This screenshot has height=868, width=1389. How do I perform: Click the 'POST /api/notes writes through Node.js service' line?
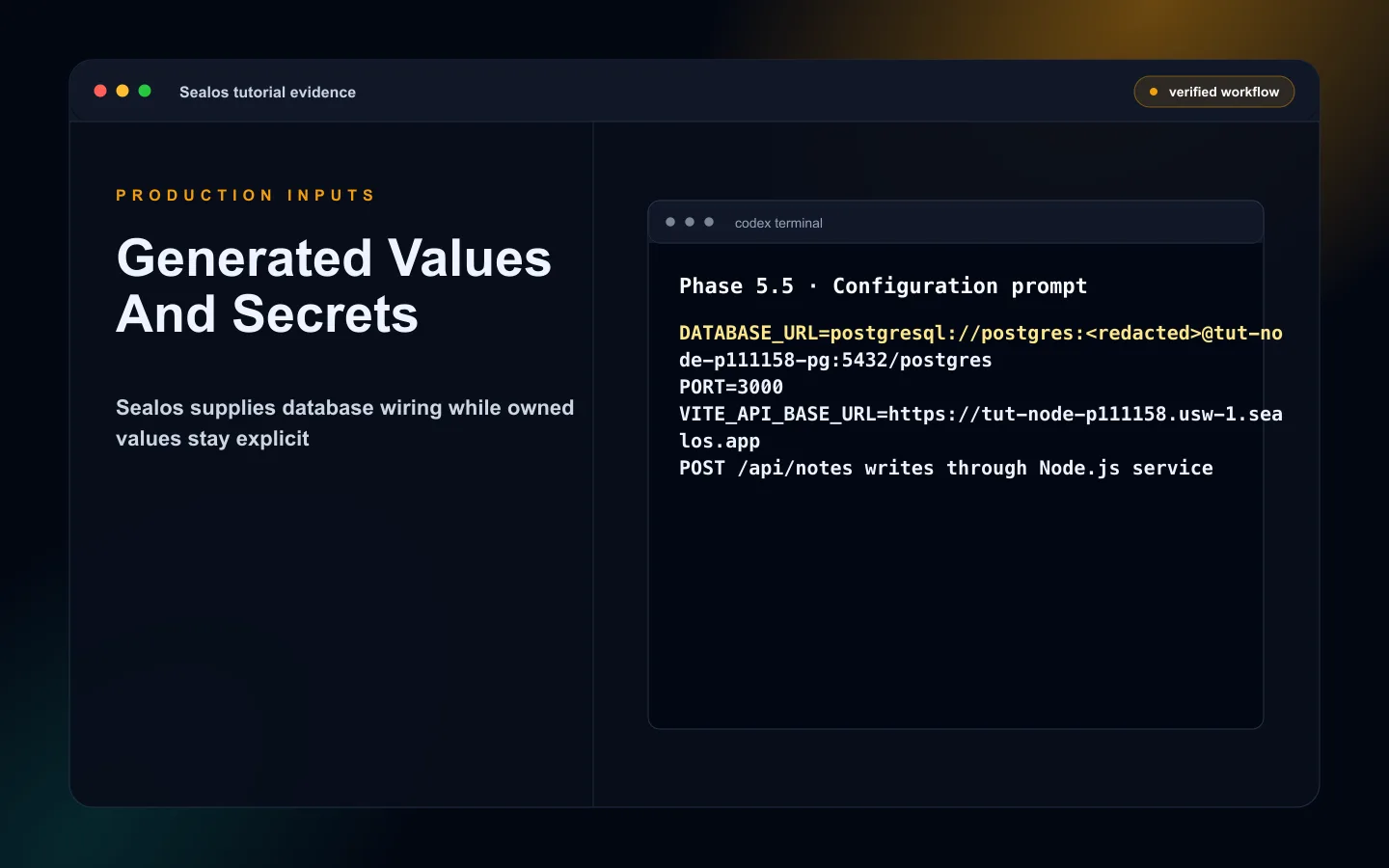(x=946, y=468)
